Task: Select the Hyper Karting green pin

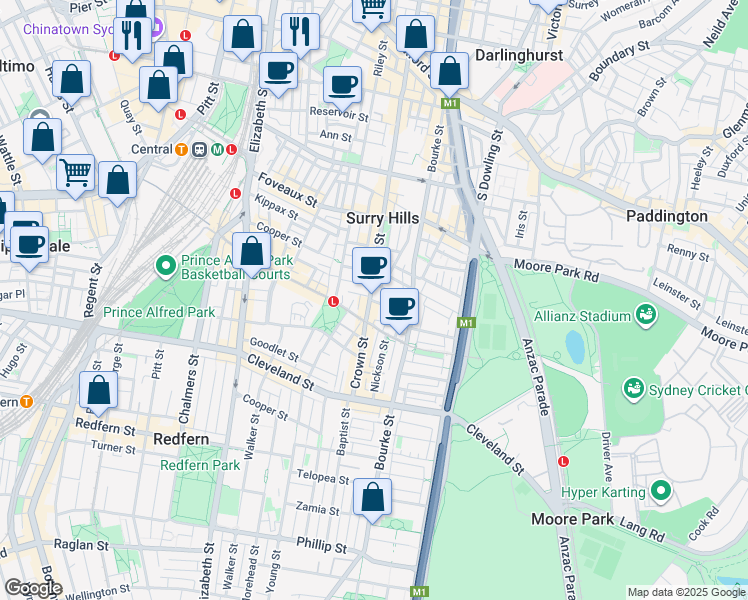Action: 660,490
